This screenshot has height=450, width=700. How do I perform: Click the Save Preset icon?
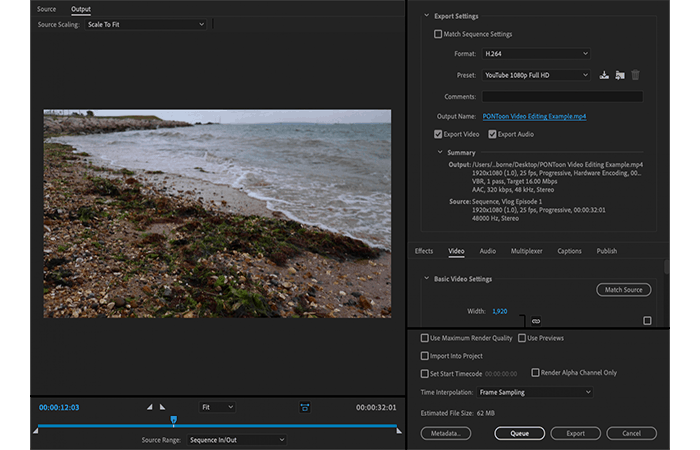604,75
